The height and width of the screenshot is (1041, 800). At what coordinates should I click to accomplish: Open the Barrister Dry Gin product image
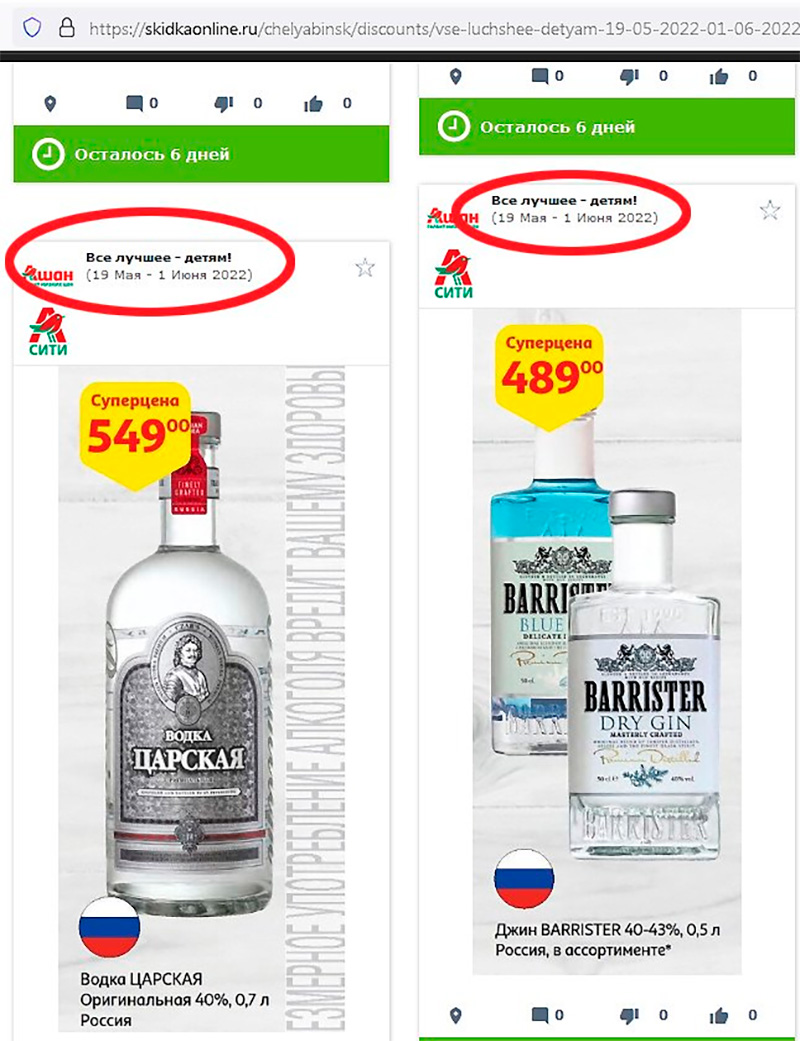point(607,641)
